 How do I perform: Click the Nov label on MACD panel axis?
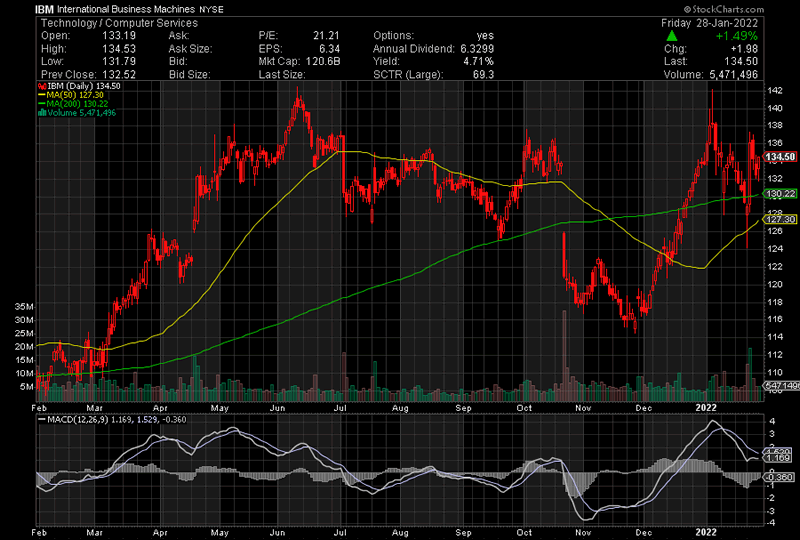pos(583,532)
